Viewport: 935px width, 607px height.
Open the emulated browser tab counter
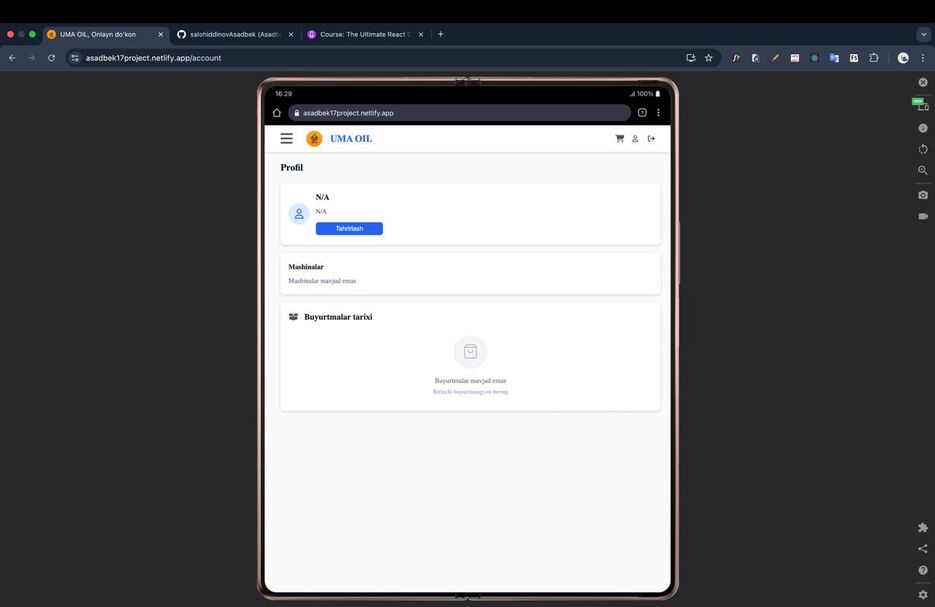[642, 113]
